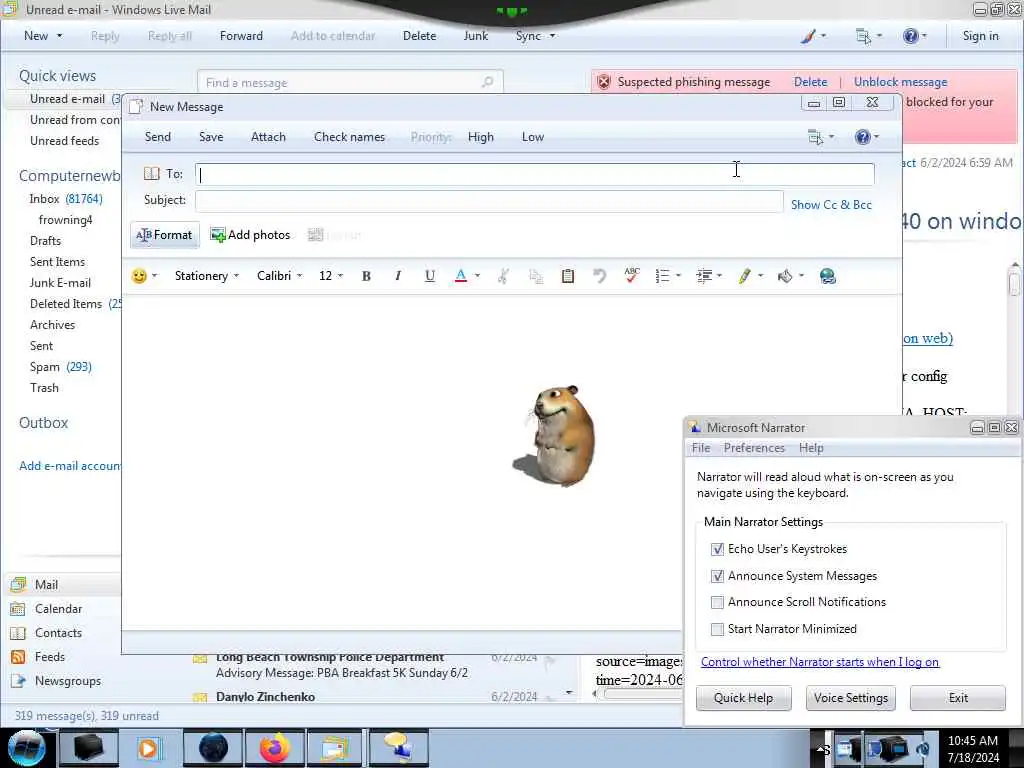Click in the To address field
Screen dimensions: 1024x768
pyautogui.click(x=535, y=174)
